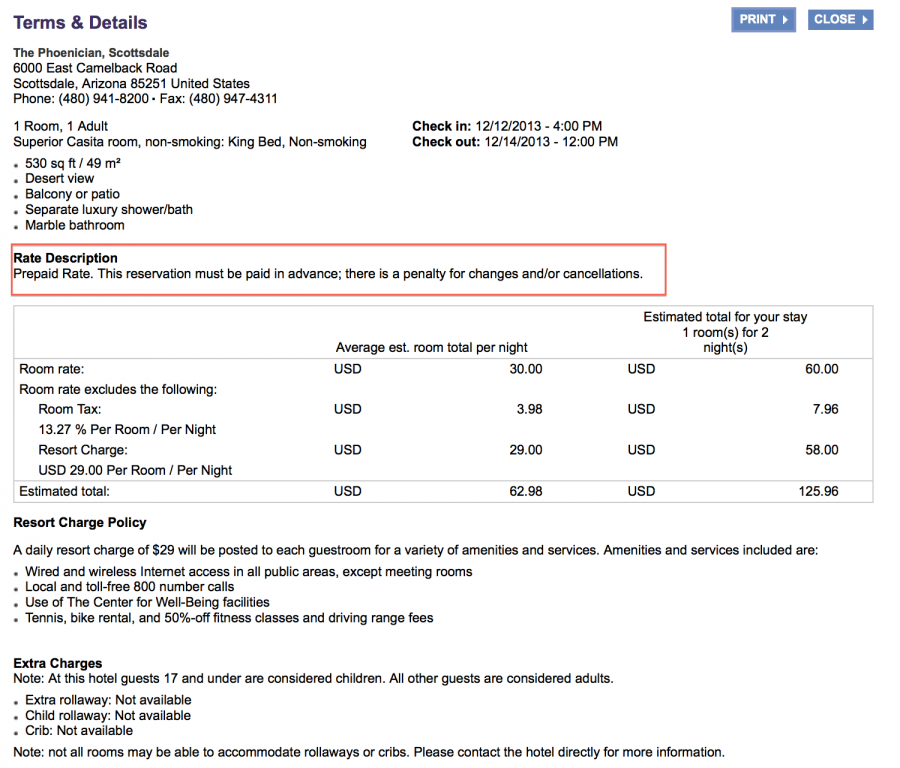Click the arrow icon on PRINT button
900x768 pixels.
click(x=786, y=20)
